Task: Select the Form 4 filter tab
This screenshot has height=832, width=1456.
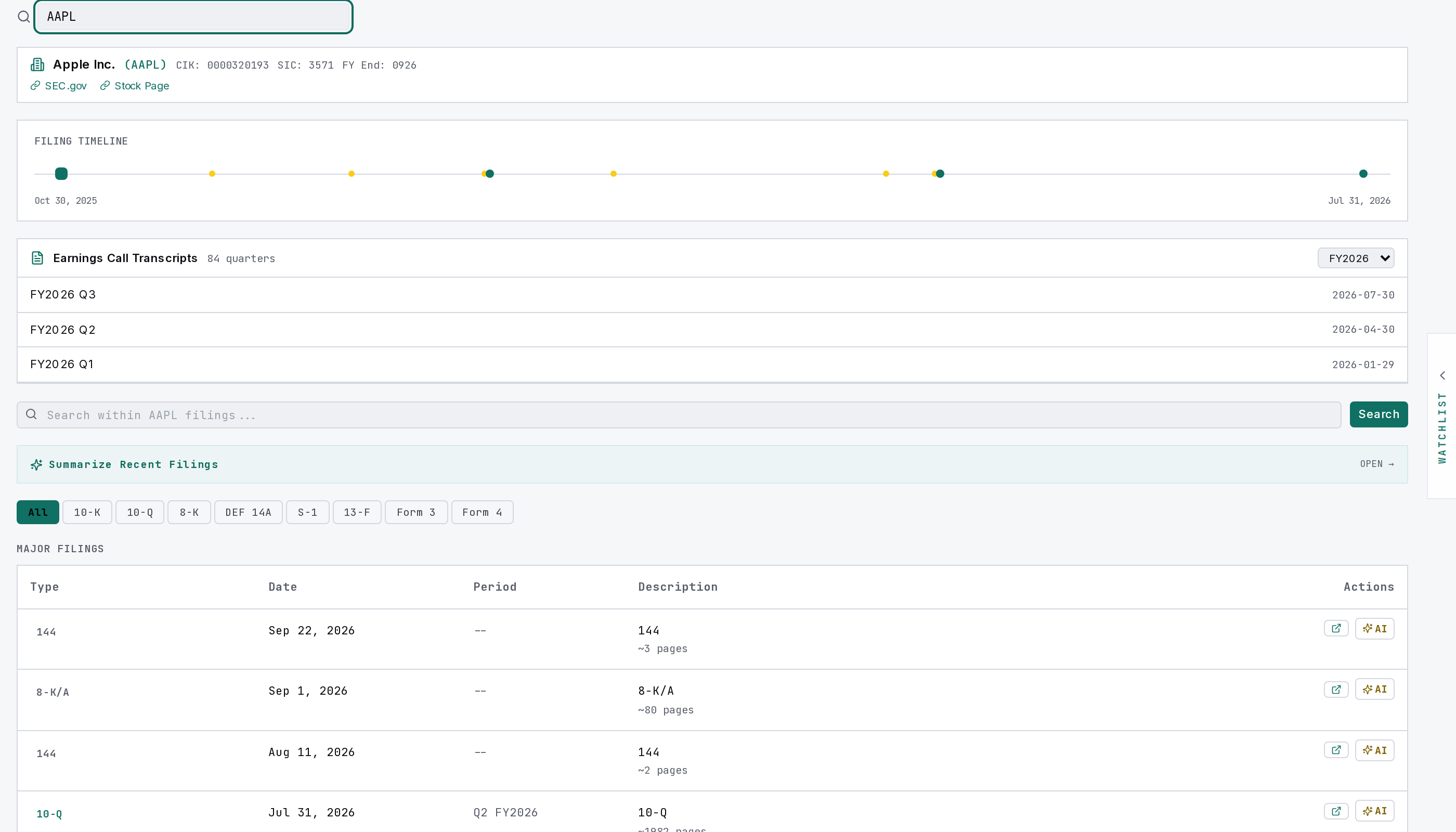Action: coord(482,512)
